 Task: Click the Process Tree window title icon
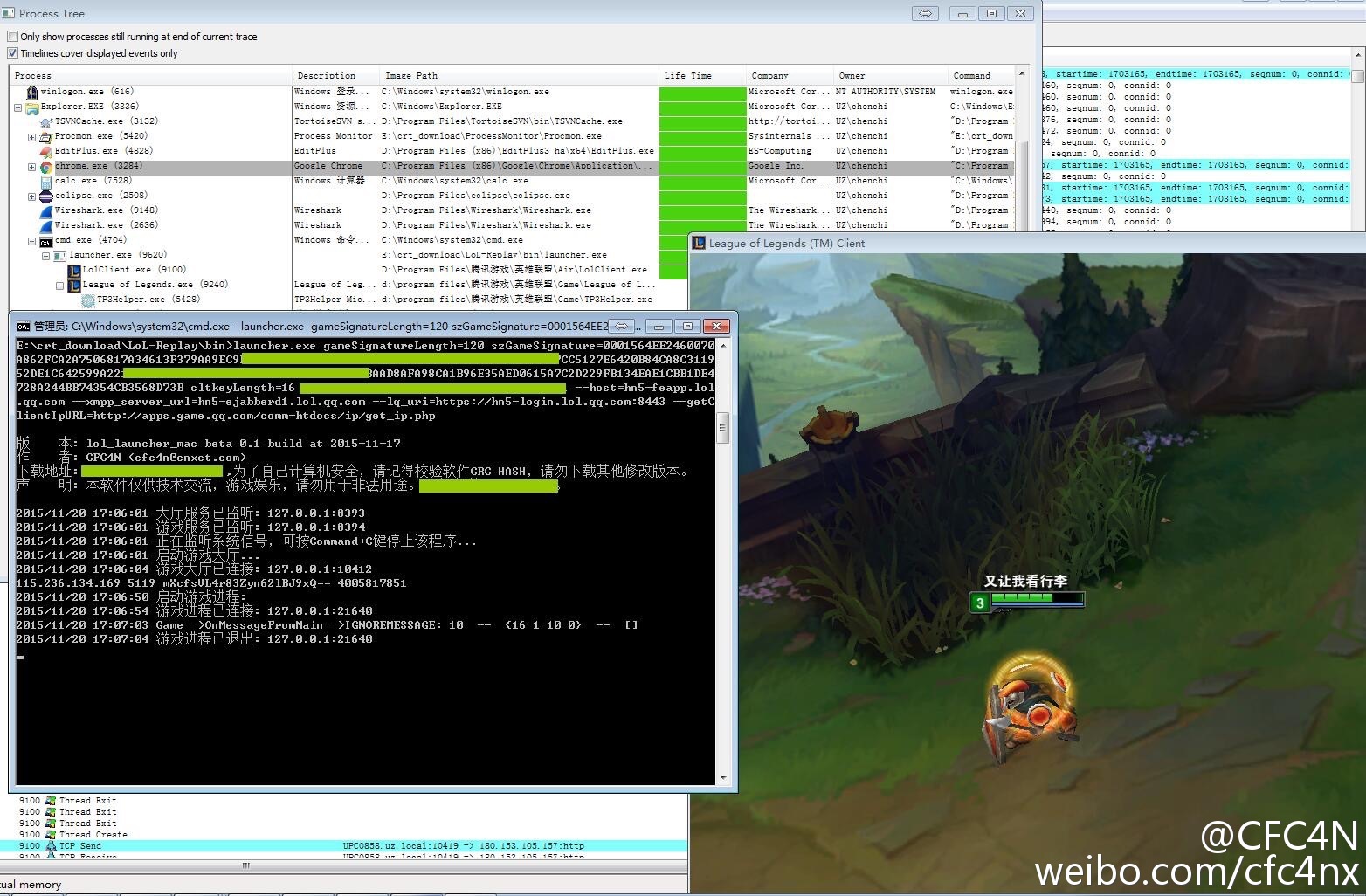(9, 13)
